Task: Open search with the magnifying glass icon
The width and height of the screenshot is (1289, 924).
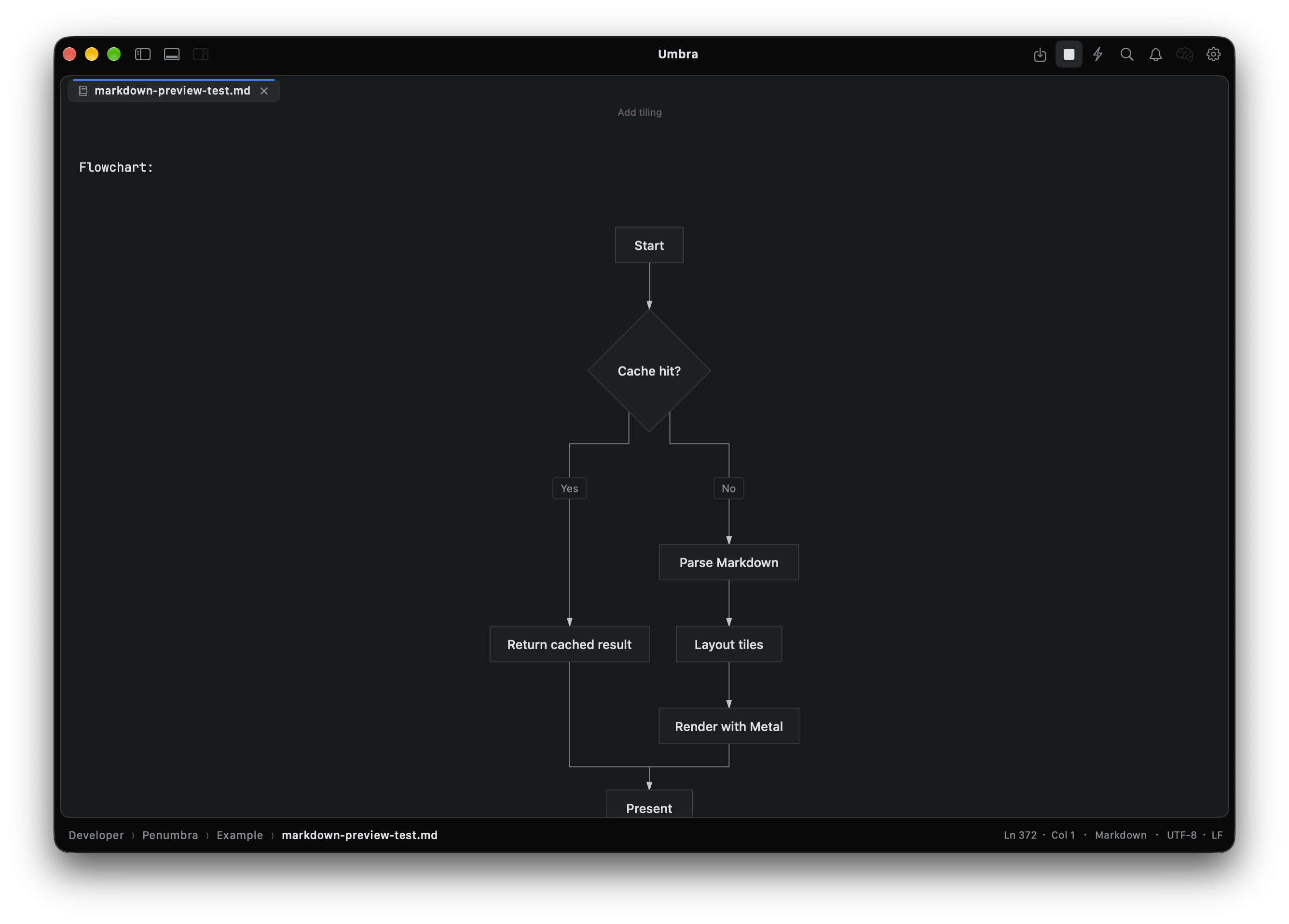Action: coord(1126,54)
